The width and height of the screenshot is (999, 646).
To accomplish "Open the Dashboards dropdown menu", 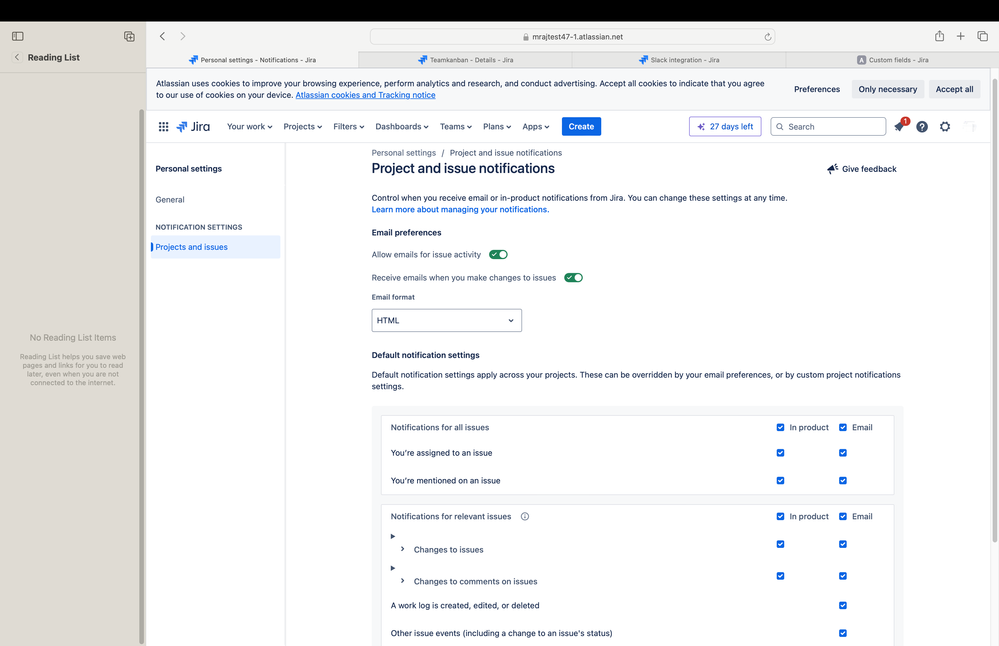I will point(401,127).
